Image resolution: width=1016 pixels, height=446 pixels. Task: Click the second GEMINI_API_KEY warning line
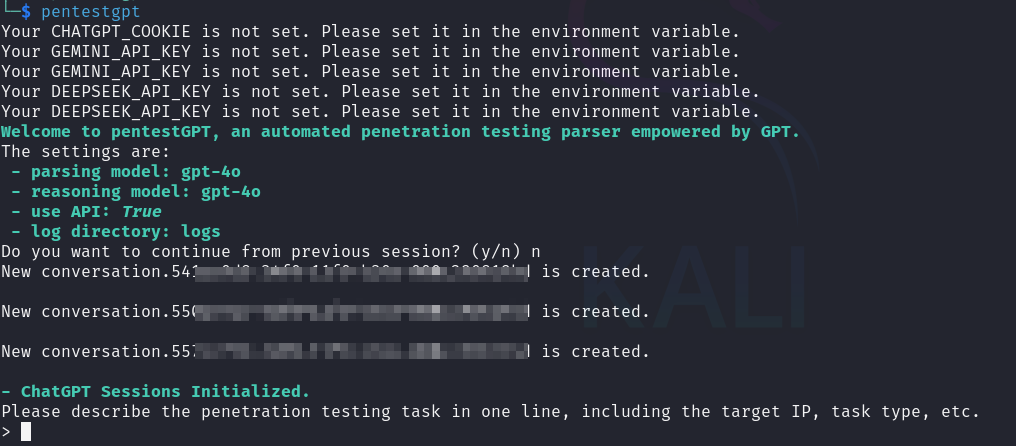pos(370,71)
